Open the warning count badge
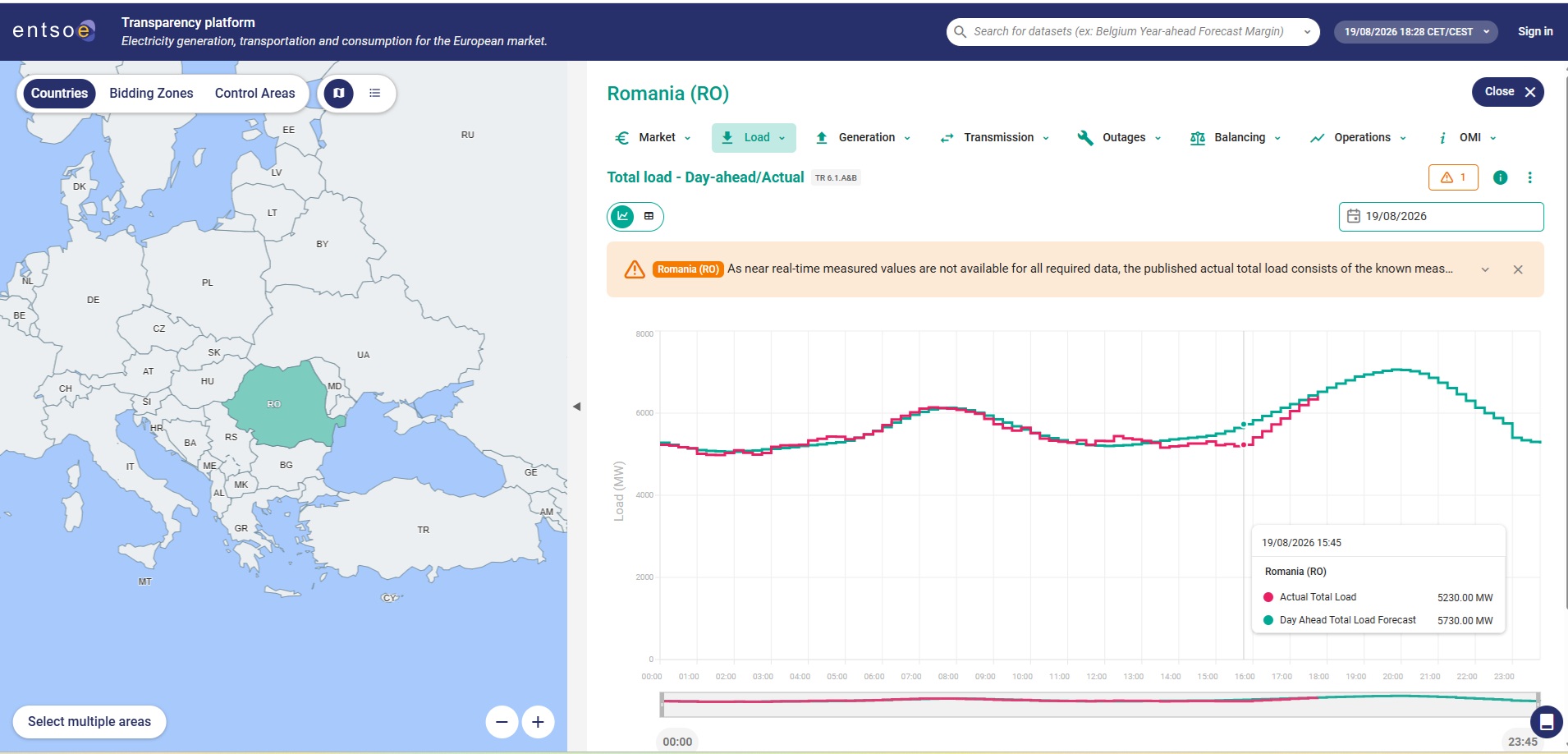Viewport: 1568px width, 754px height. (1453, 177)
